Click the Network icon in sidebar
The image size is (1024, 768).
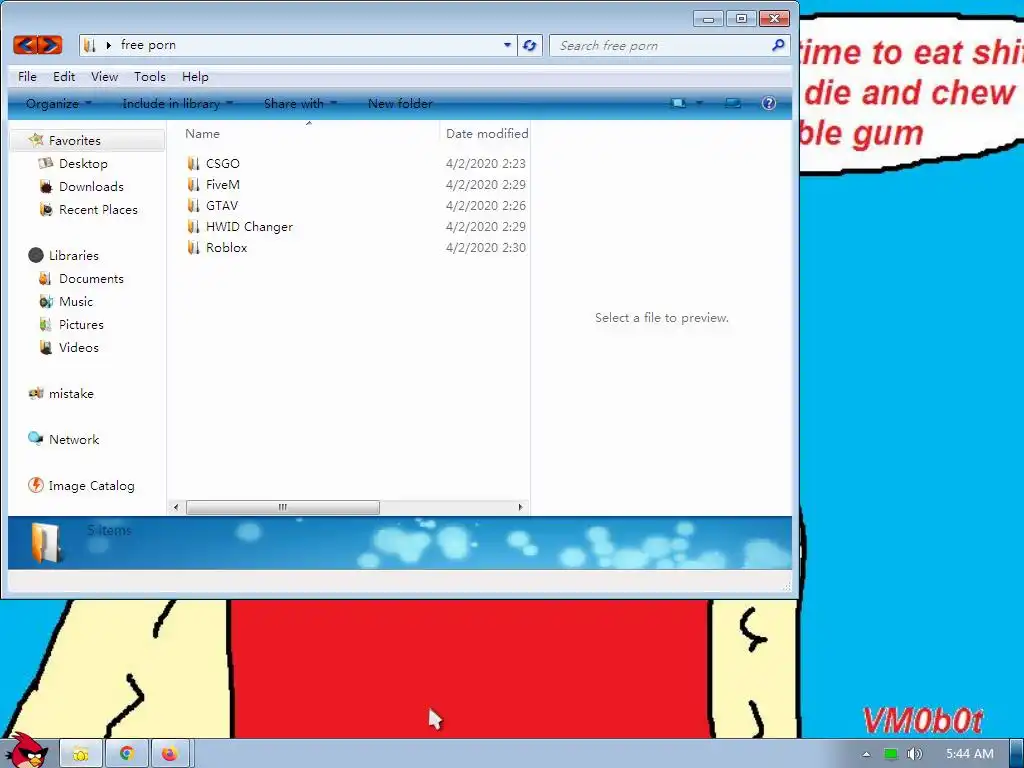(35, 438)
